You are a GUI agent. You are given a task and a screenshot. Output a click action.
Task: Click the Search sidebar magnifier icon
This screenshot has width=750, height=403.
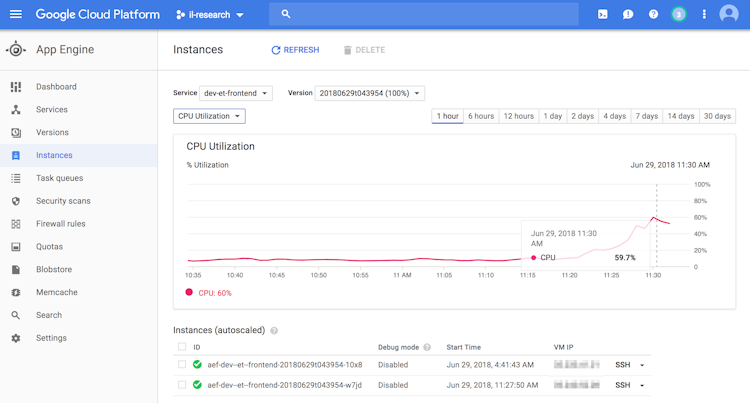16,315
